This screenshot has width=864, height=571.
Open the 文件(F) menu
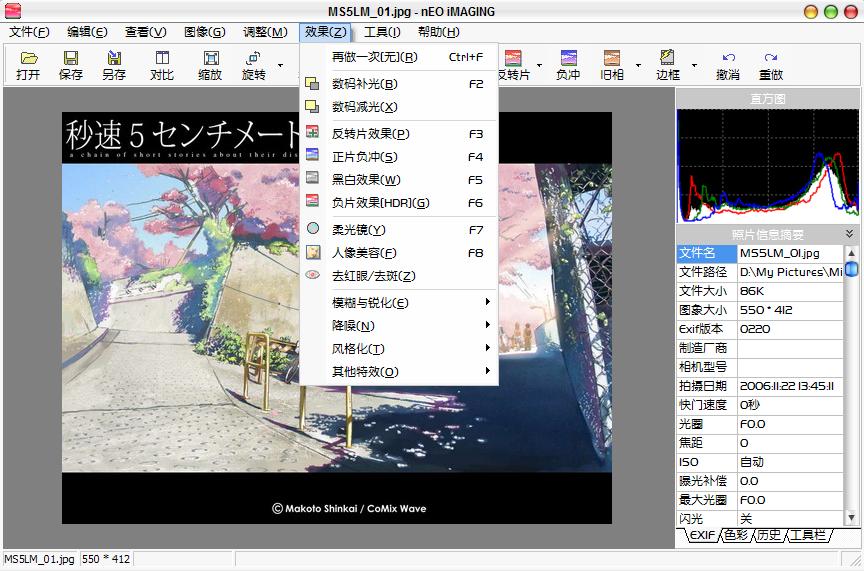pyautogui.click(x=29, y=32)
